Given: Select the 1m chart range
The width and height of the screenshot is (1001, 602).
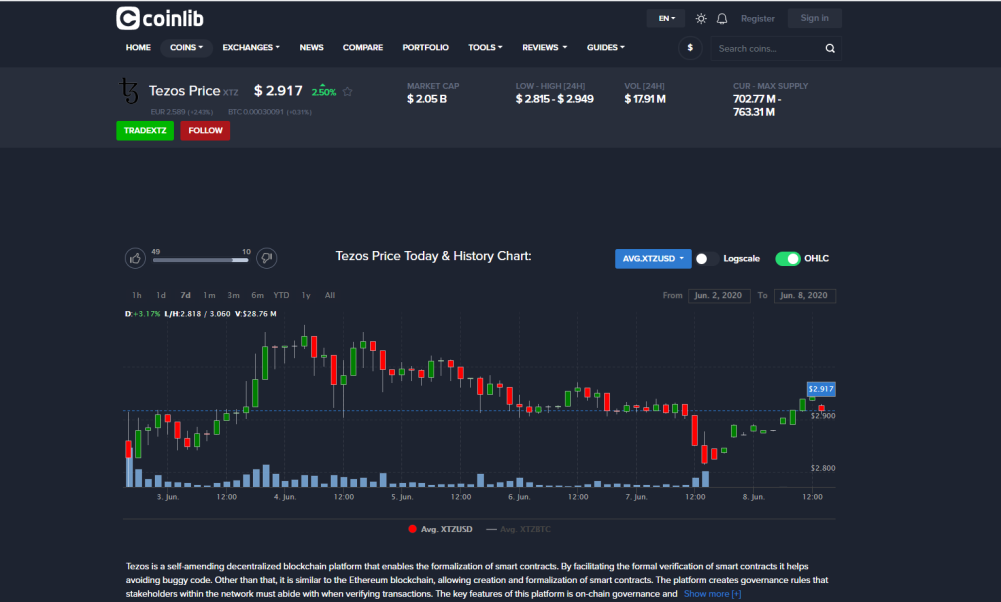Looking at the screenshot, I should [209, 296].
